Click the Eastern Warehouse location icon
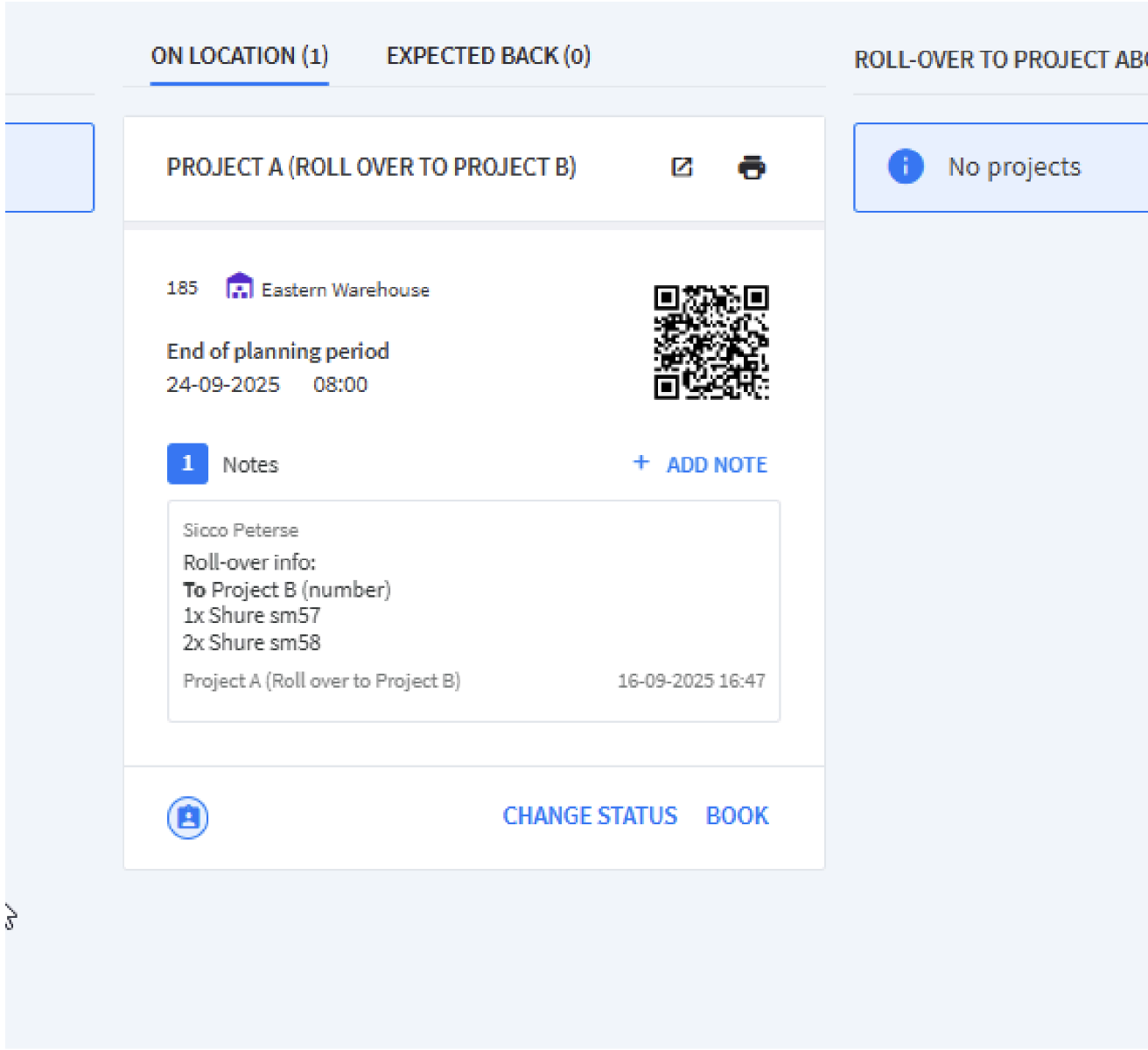The image size is (1148, 1050). 239,286
